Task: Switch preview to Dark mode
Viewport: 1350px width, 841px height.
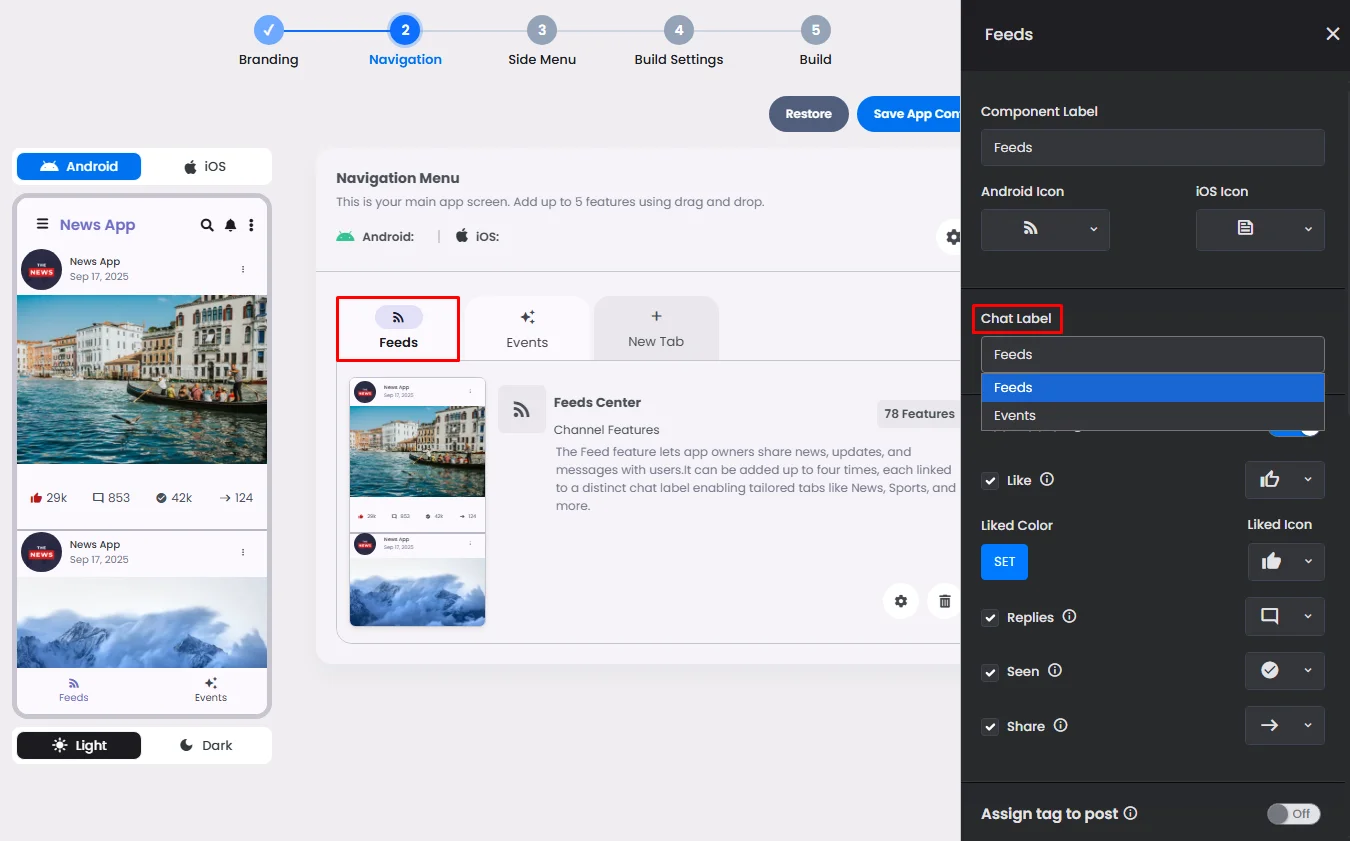Action: click(x=206, y=745)
